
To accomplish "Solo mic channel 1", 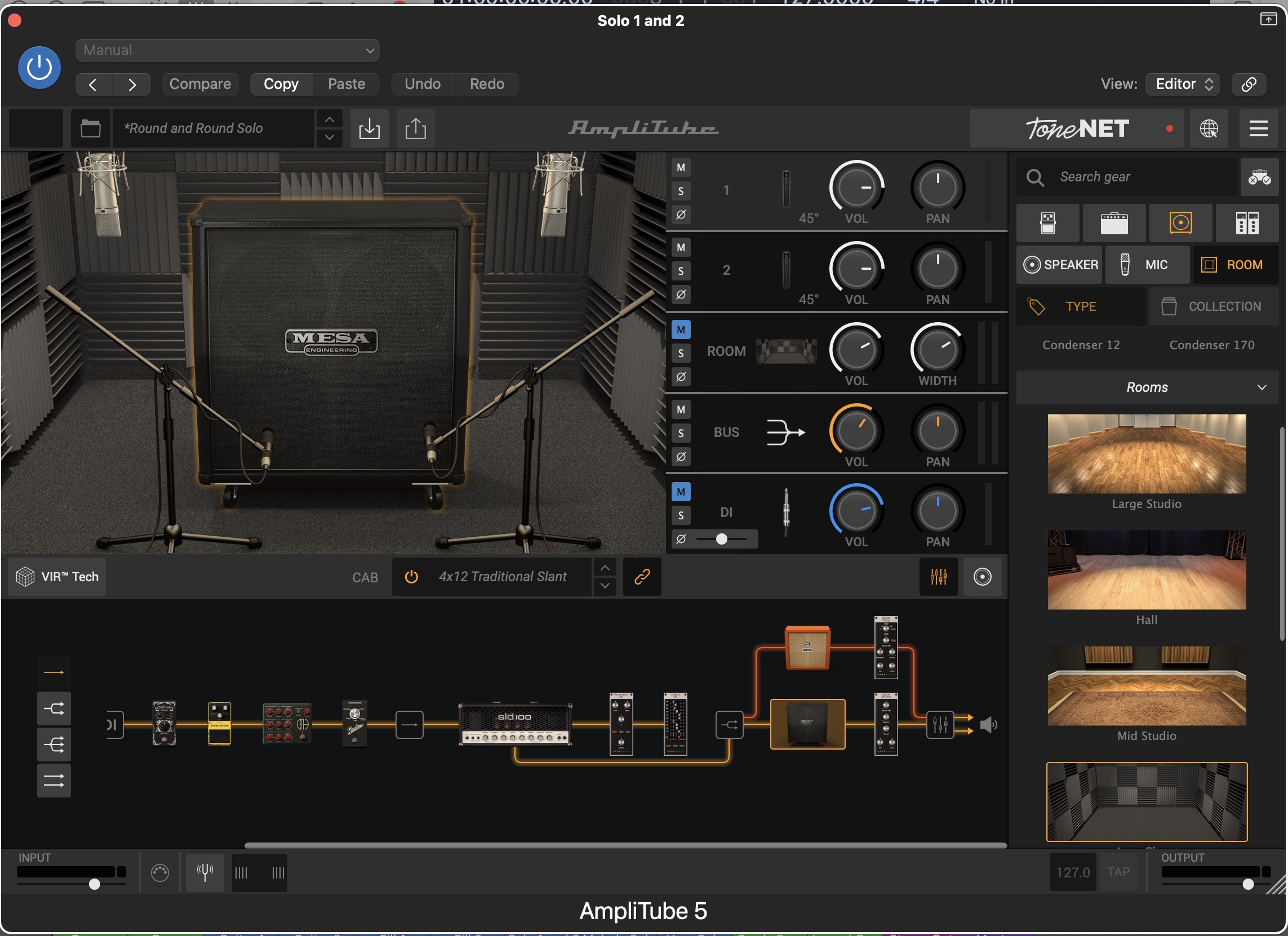I will pos(681,191).
